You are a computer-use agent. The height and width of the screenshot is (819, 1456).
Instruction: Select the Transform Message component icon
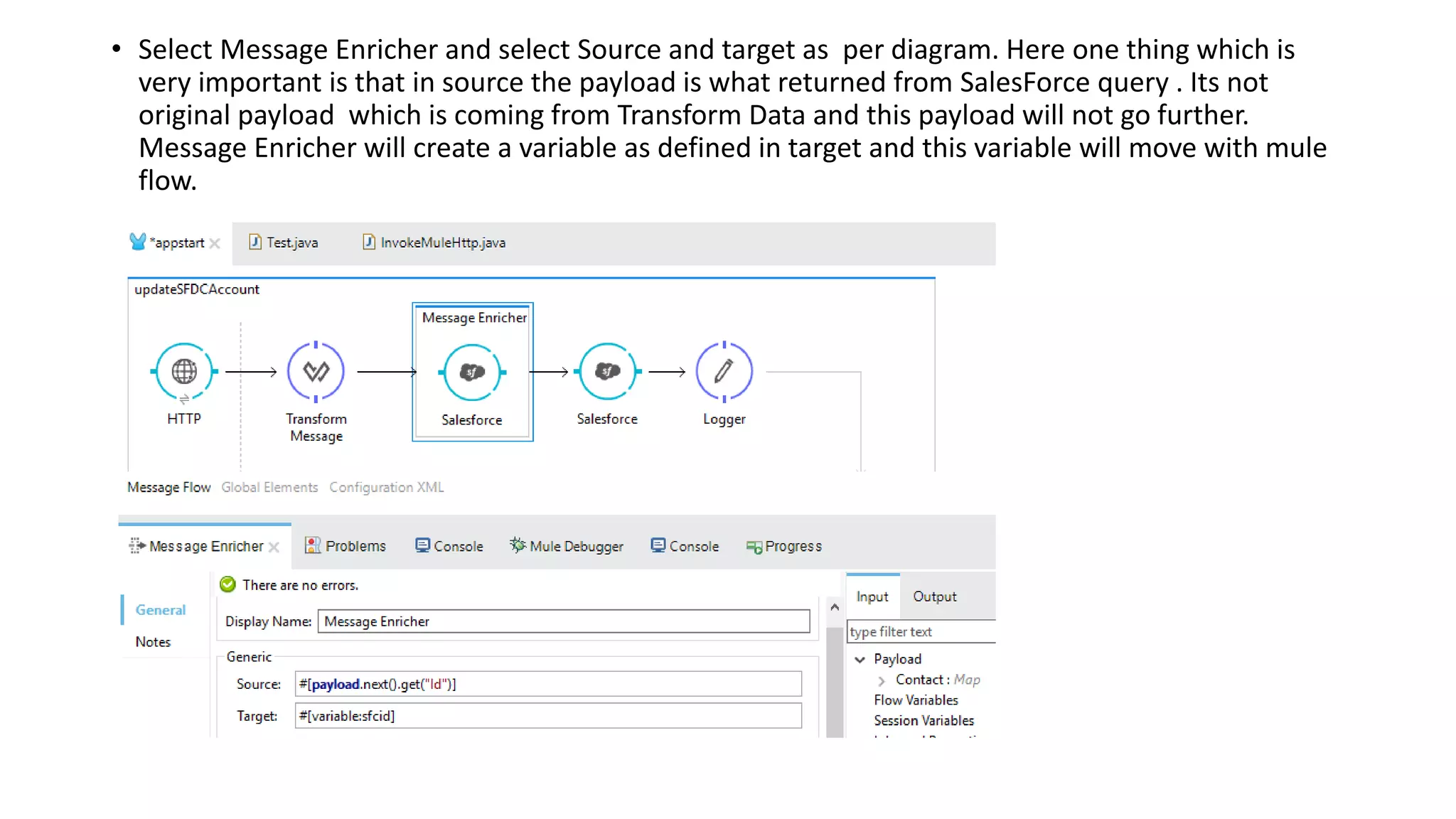[x=316, y=372]
